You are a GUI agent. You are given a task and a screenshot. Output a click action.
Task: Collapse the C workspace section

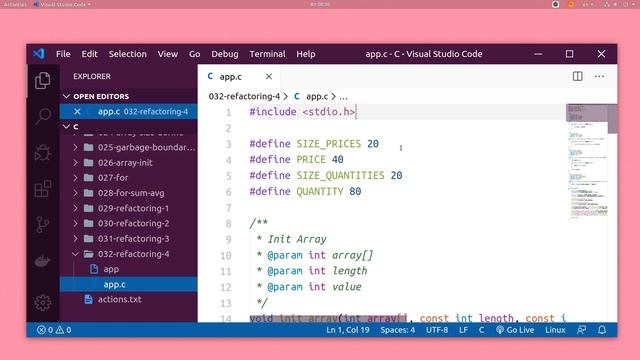67,127
